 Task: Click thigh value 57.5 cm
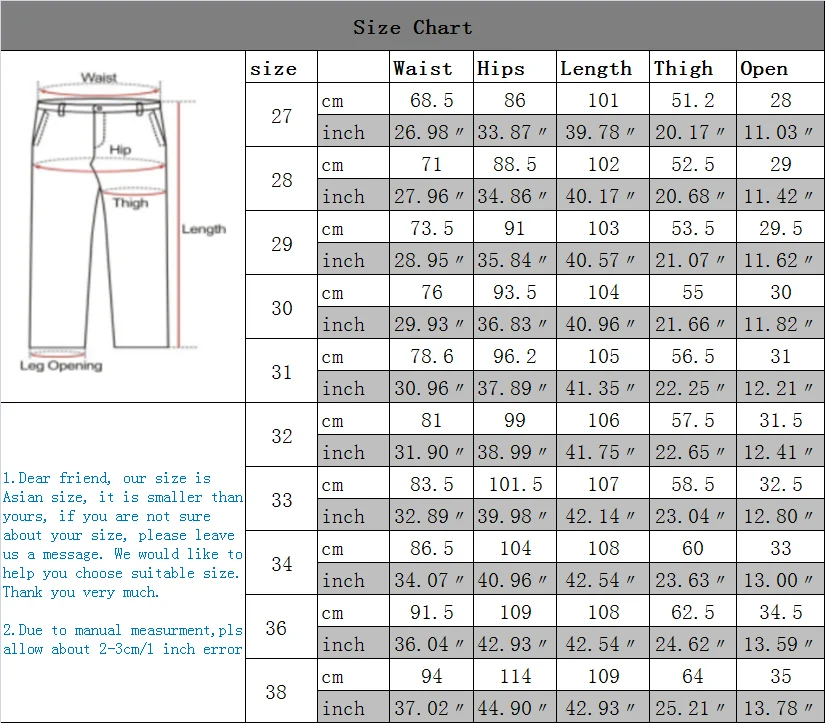692,420
